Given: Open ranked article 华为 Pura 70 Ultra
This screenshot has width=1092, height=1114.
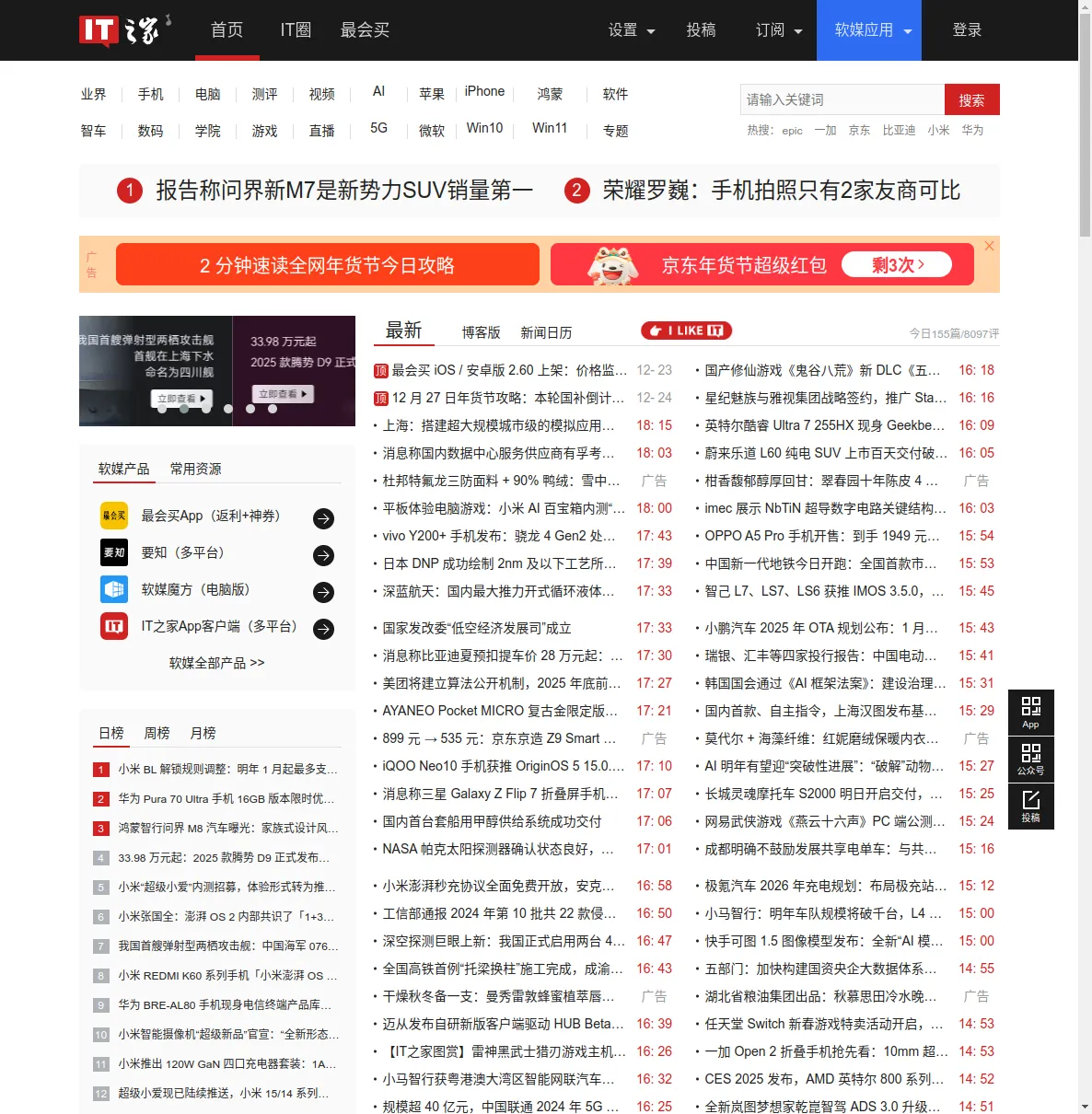Looking at the screenshot, I should [227, 798].
